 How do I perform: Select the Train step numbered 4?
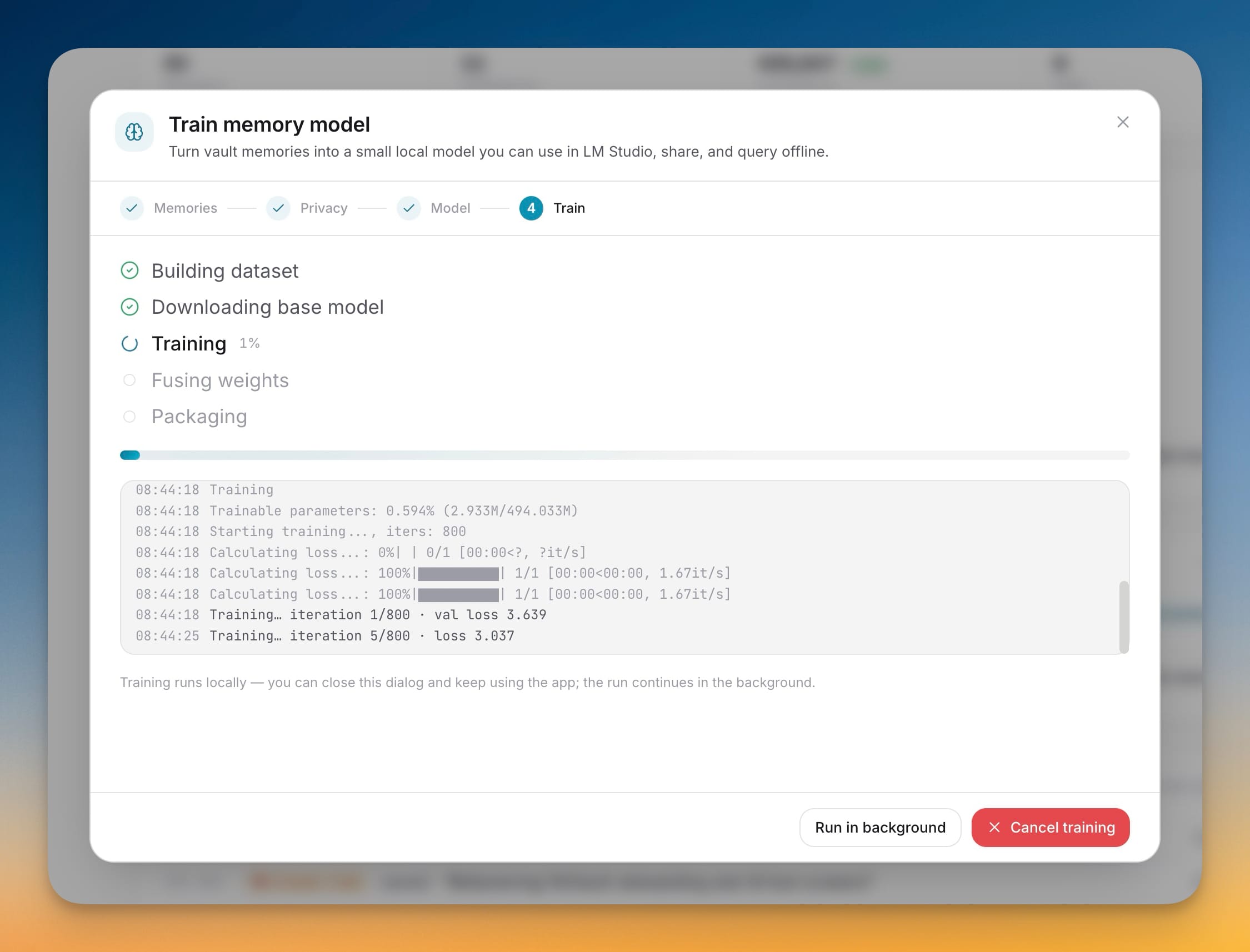coord(552,208)
